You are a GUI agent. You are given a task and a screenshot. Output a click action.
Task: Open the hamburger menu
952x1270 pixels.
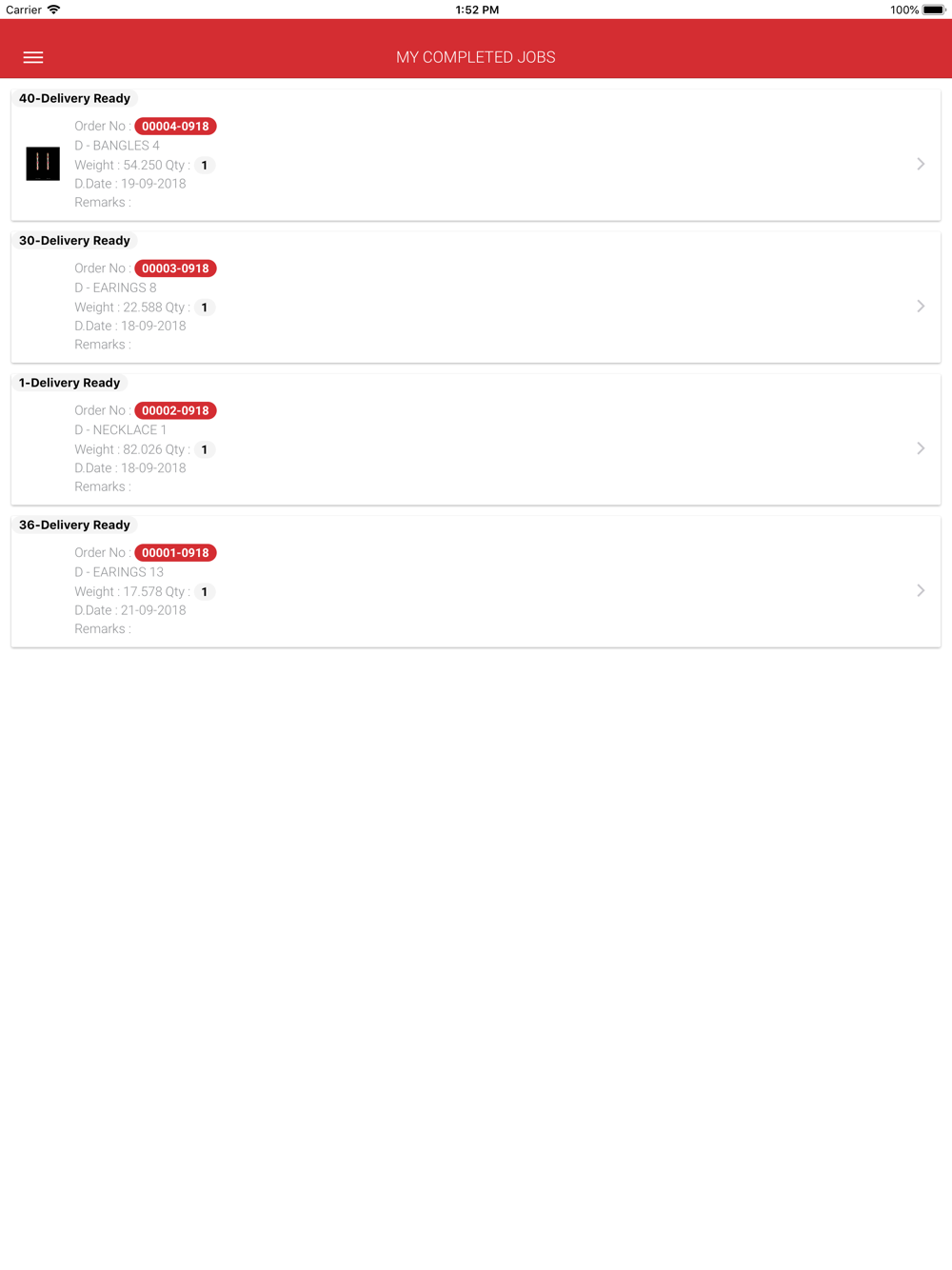pos(33,57)
